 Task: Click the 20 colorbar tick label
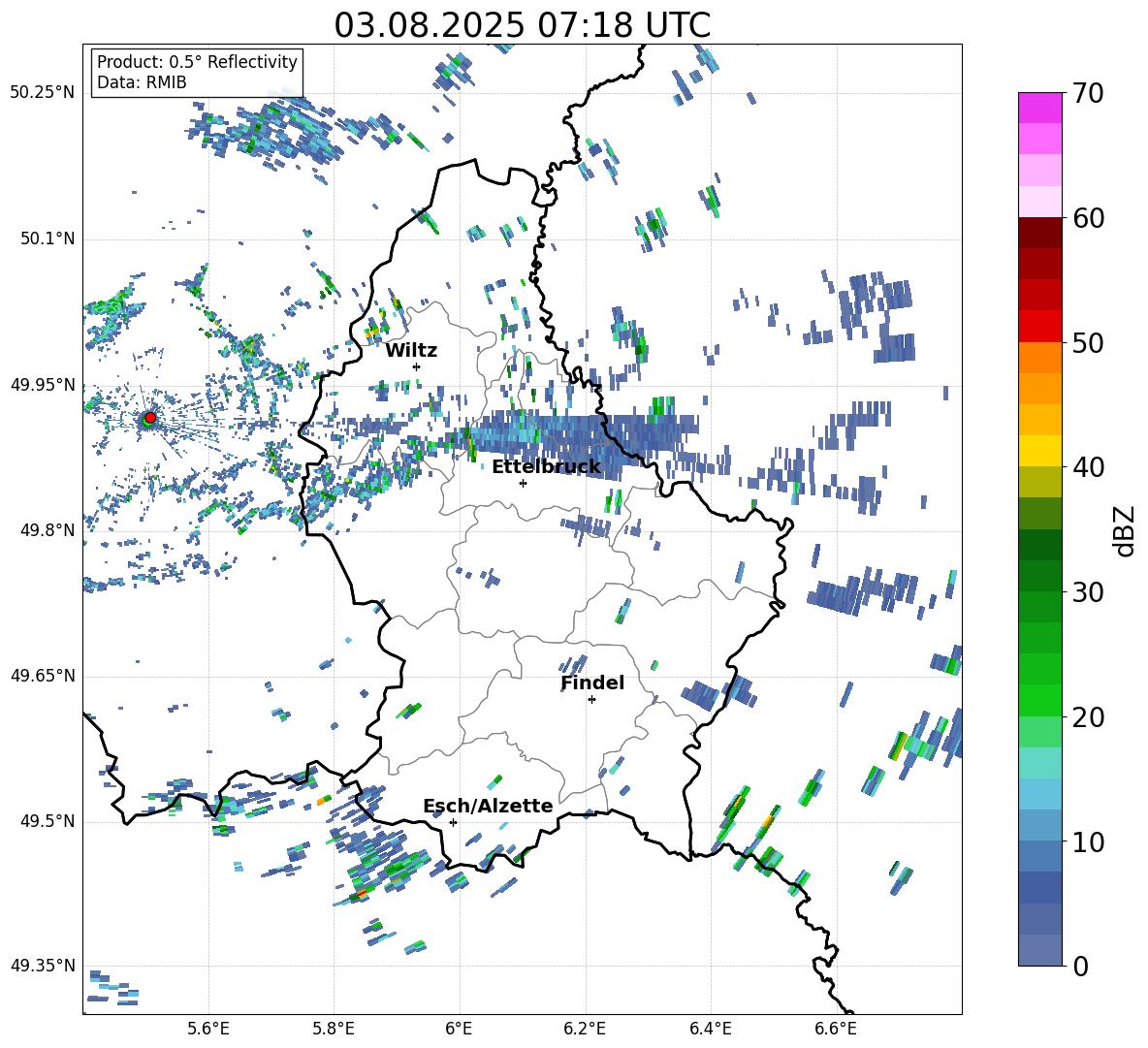tap(1088, 716)
